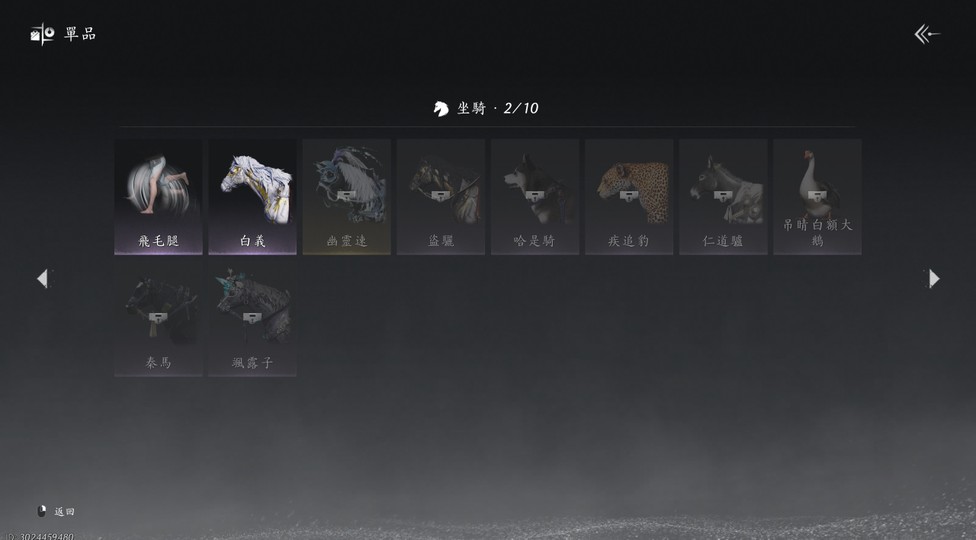Click the lock icon on 疾追豹
Screen dimensions: 976x540
click(x=629, y=195)
